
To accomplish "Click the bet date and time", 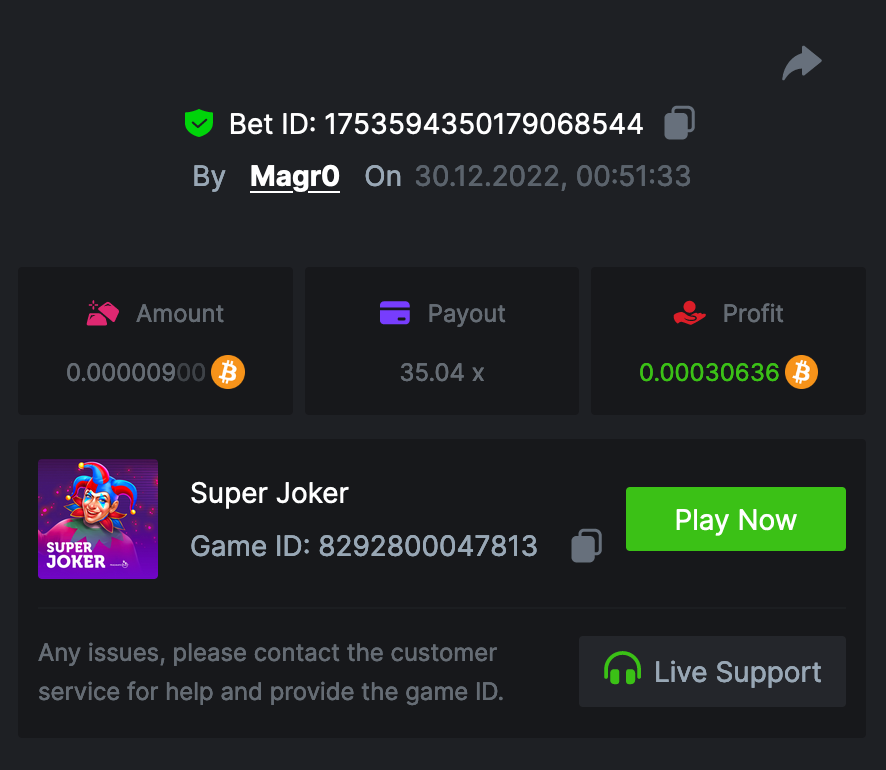I will 552,177.
